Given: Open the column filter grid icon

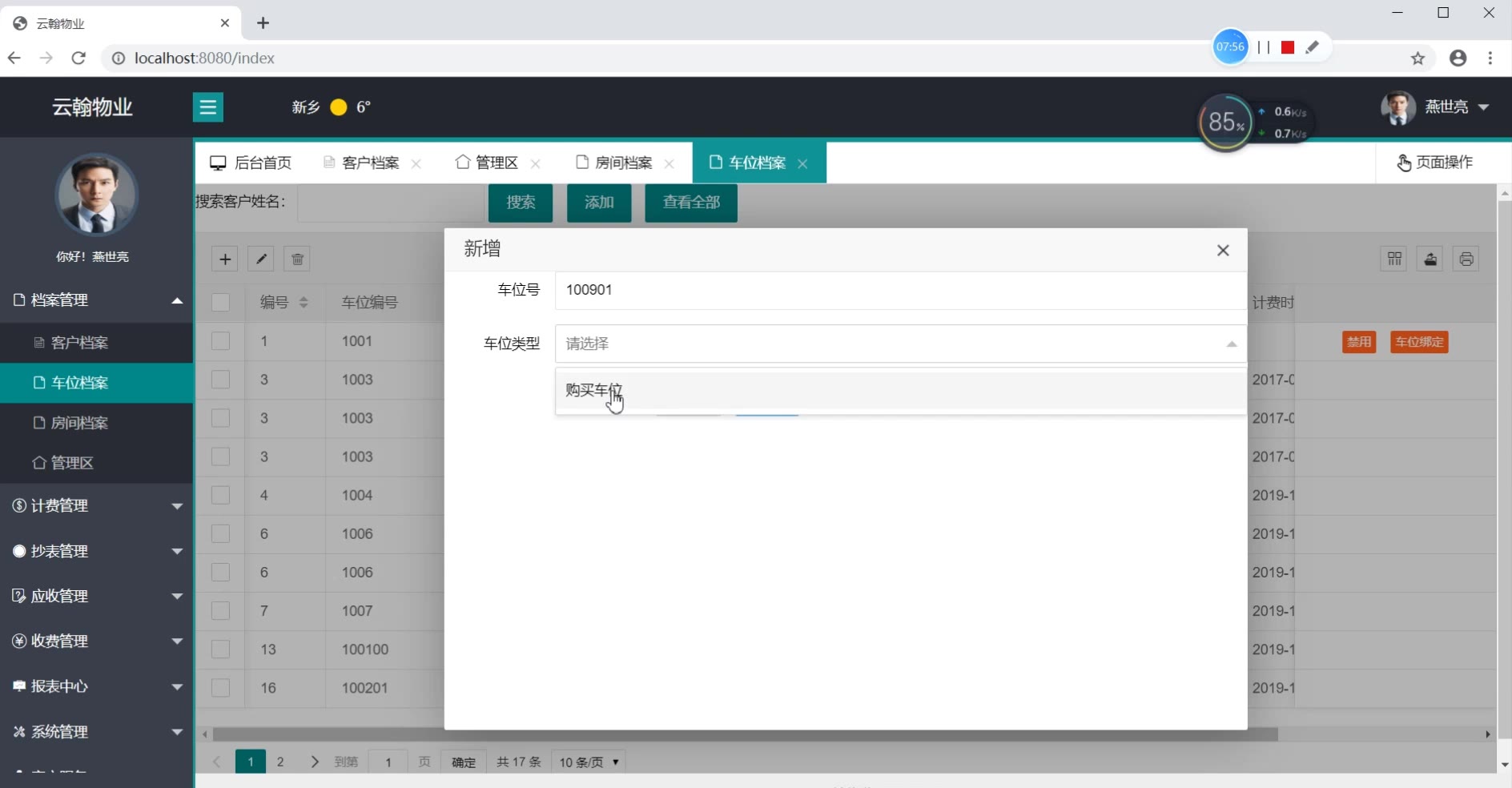Looking at the screenshot, I should (1394, 259).
